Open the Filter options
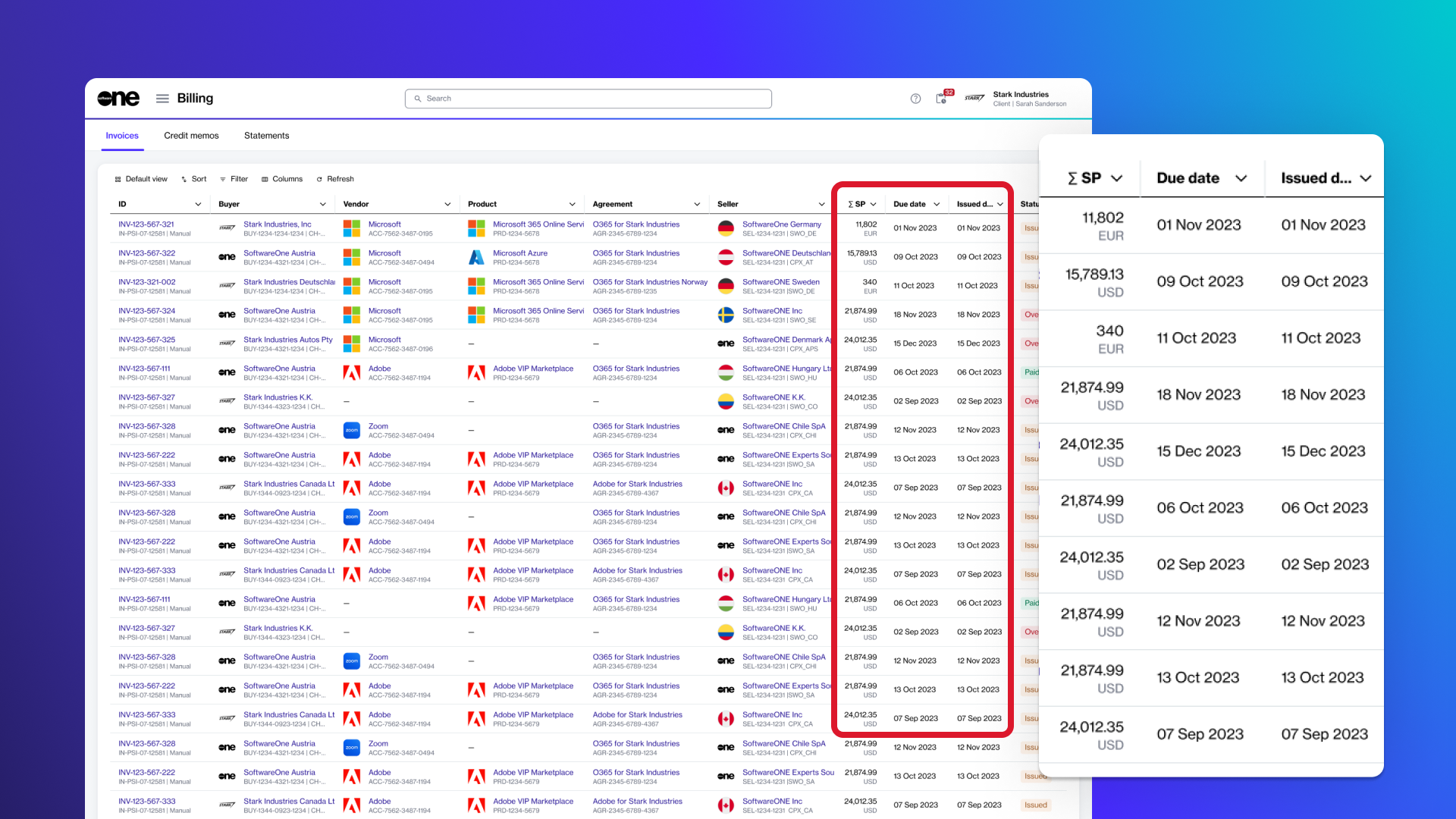 click(x=234, y=179)
